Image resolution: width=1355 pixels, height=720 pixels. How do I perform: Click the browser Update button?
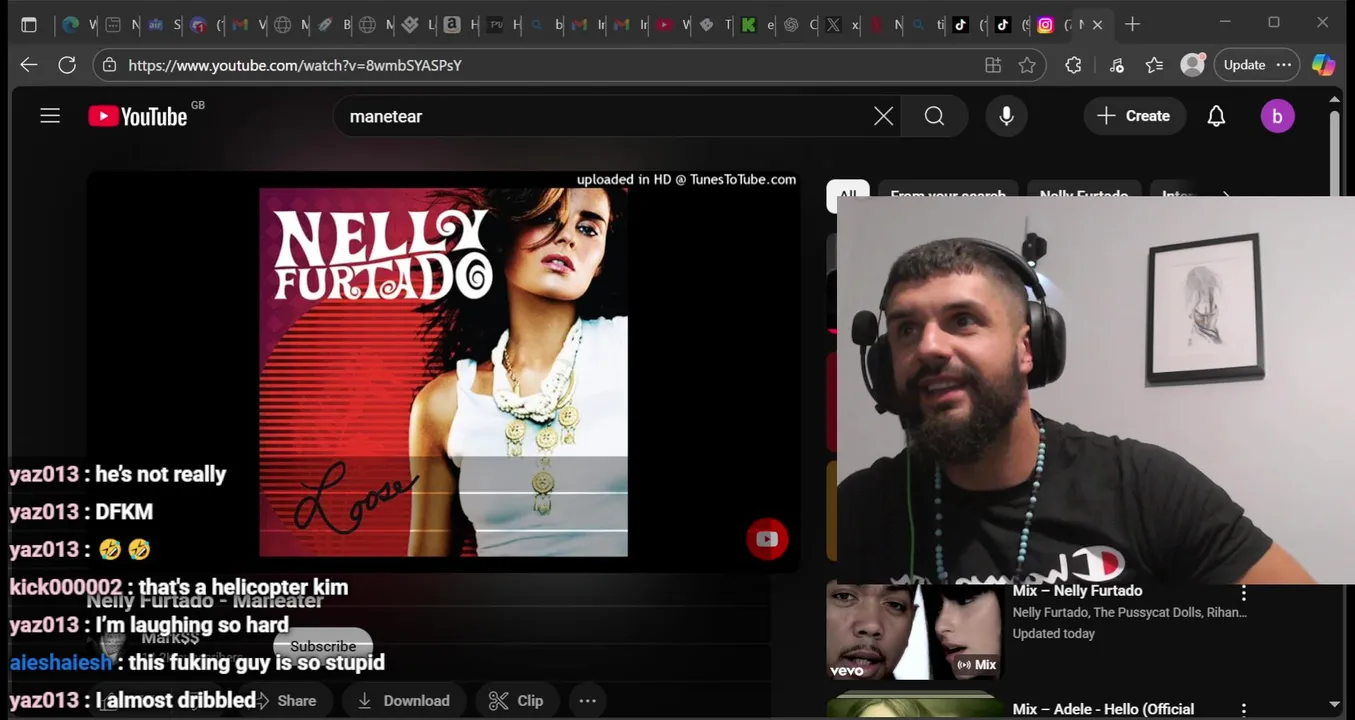pos(1245,65)
